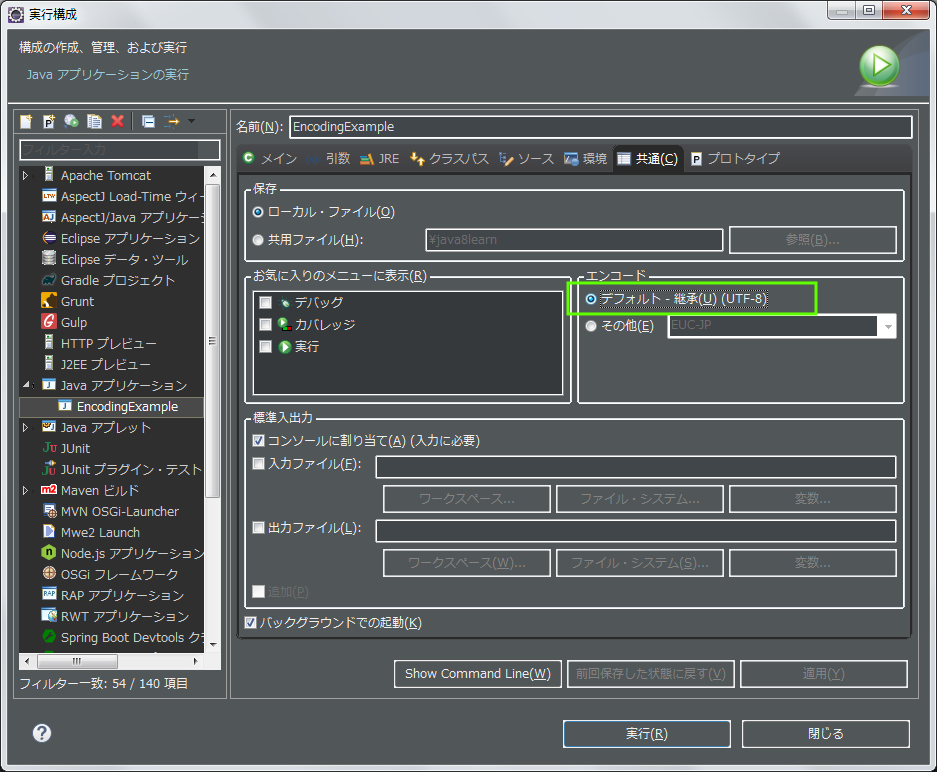Click the export launch configuration icon
The width and height of the screenshot is (937, 772).
[71, 121]
